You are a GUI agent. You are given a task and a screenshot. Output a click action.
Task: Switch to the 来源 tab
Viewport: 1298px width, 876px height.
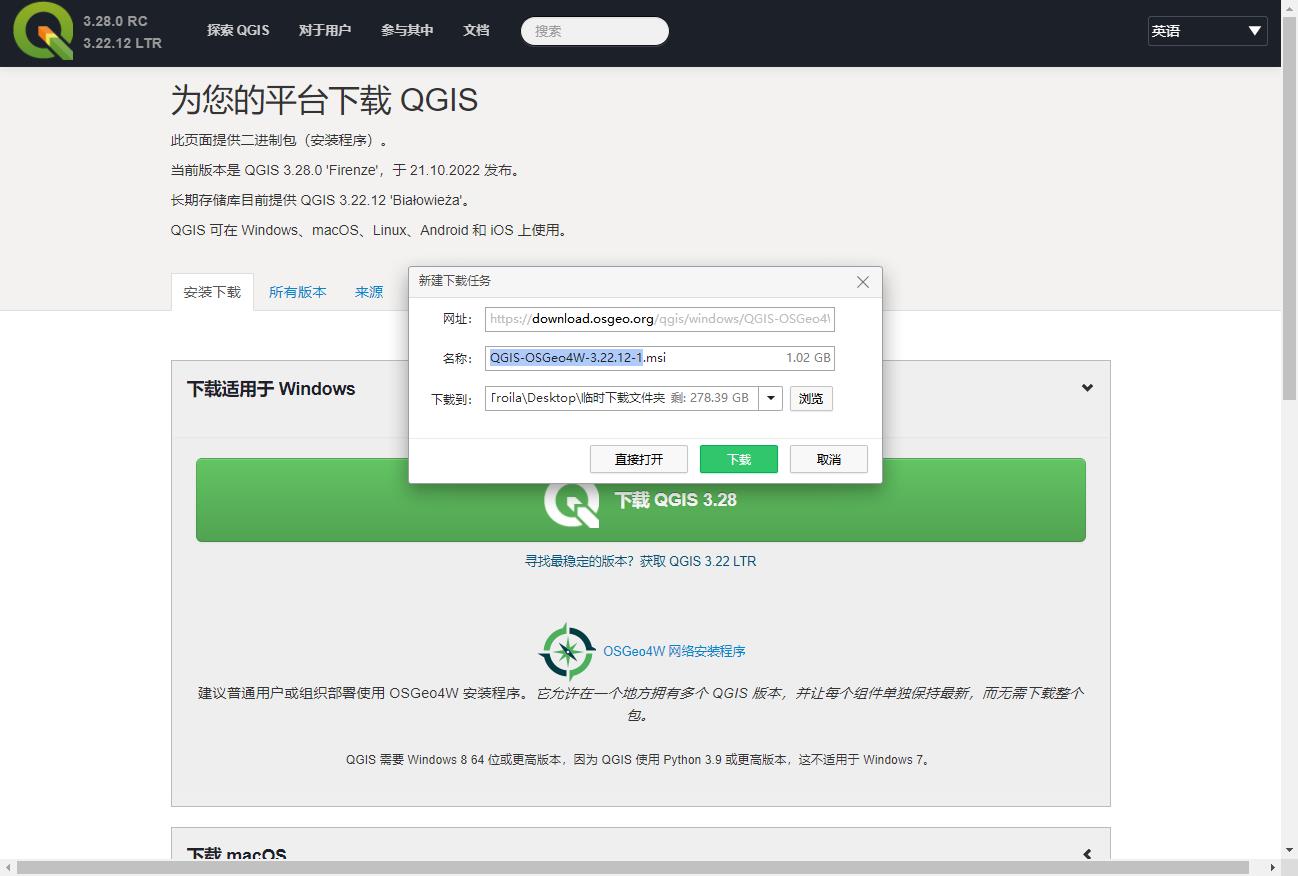[x=369, y=292]
